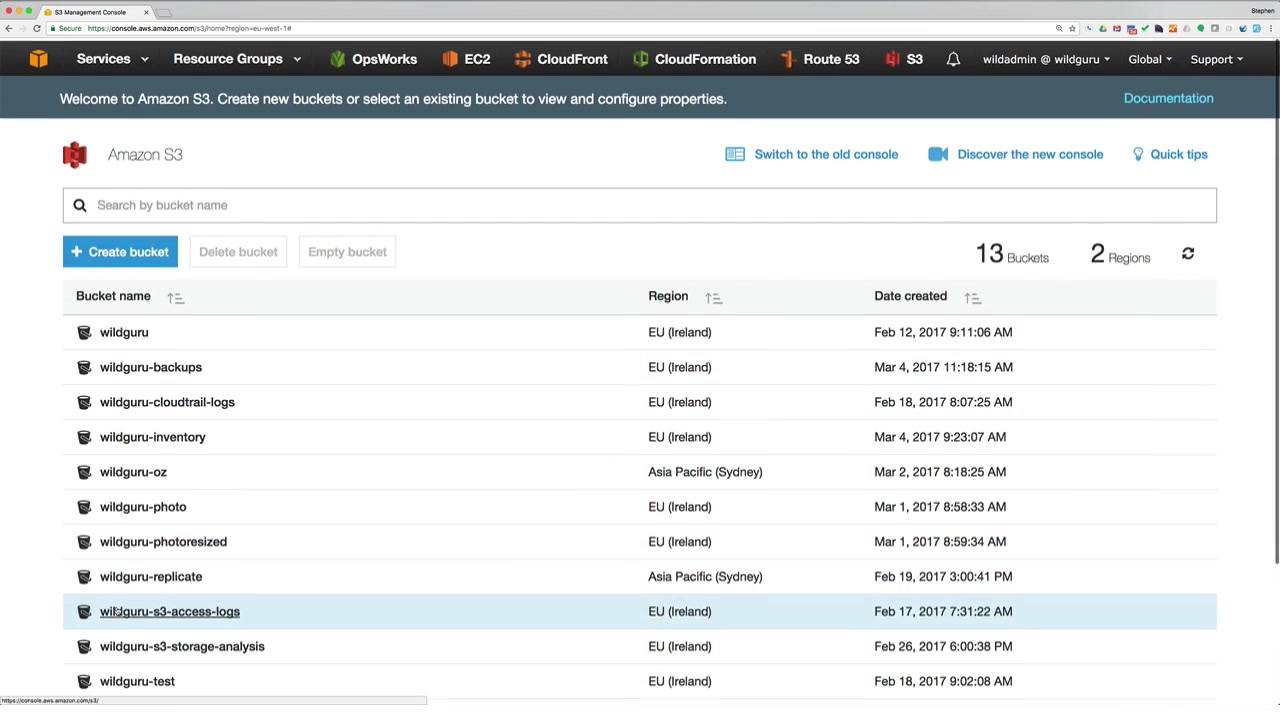This screenshot has width=1280, height=720.
Task: Open the wildguru-s3-storage-analysis bucket
Action: click(x=182, y=646)
